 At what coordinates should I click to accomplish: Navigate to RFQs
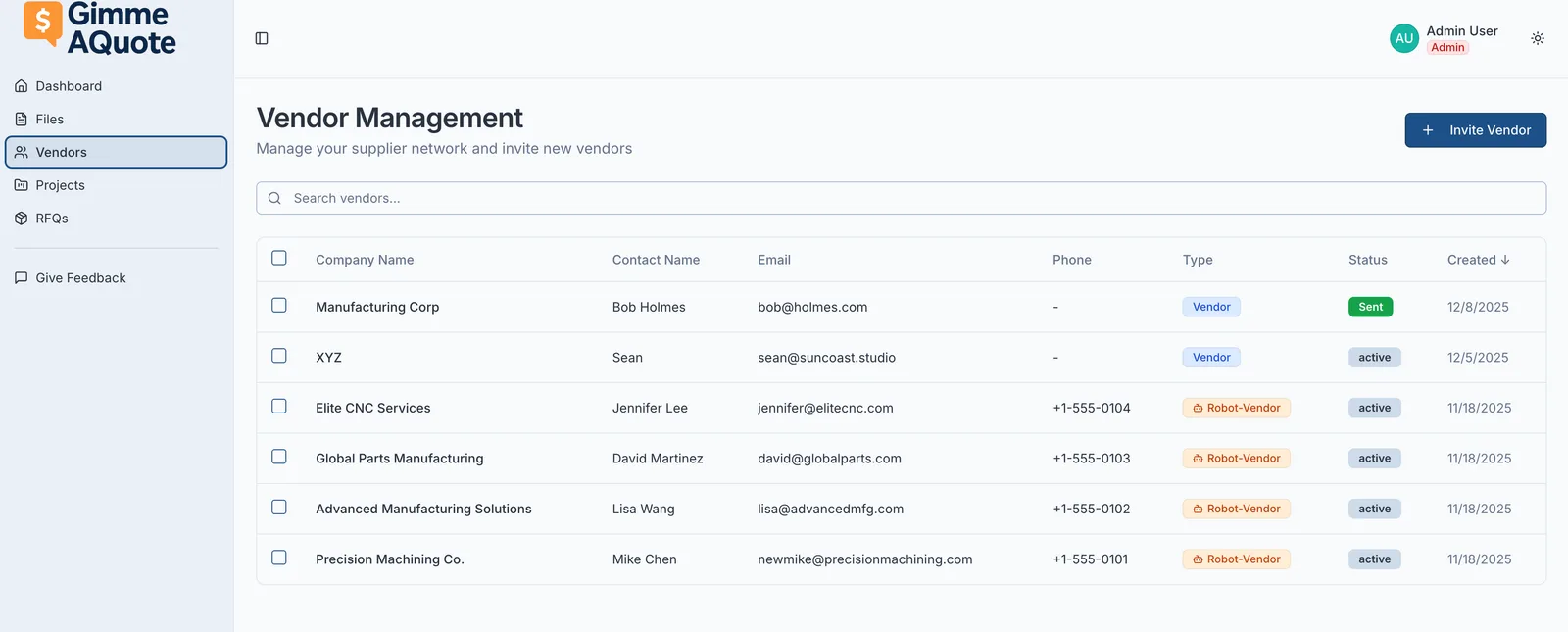pyautogui.click(x=116, y=219)
